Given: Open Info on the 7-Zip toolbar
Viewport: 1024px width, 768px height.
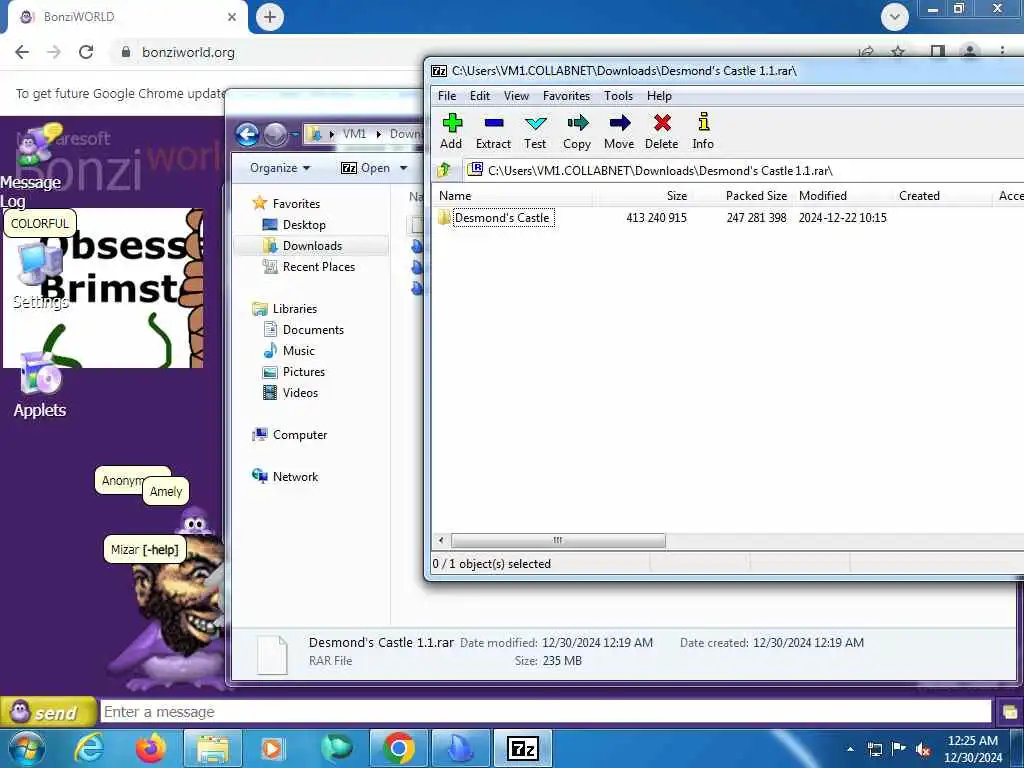Looking at the screenshot, I should pyautogui.click(x=703, y=131).
